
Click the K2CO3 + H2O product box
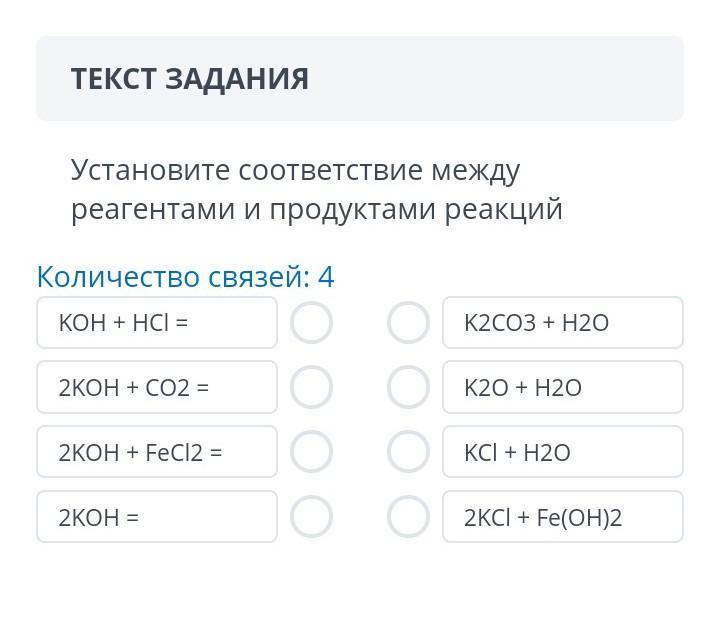[562, 323]
